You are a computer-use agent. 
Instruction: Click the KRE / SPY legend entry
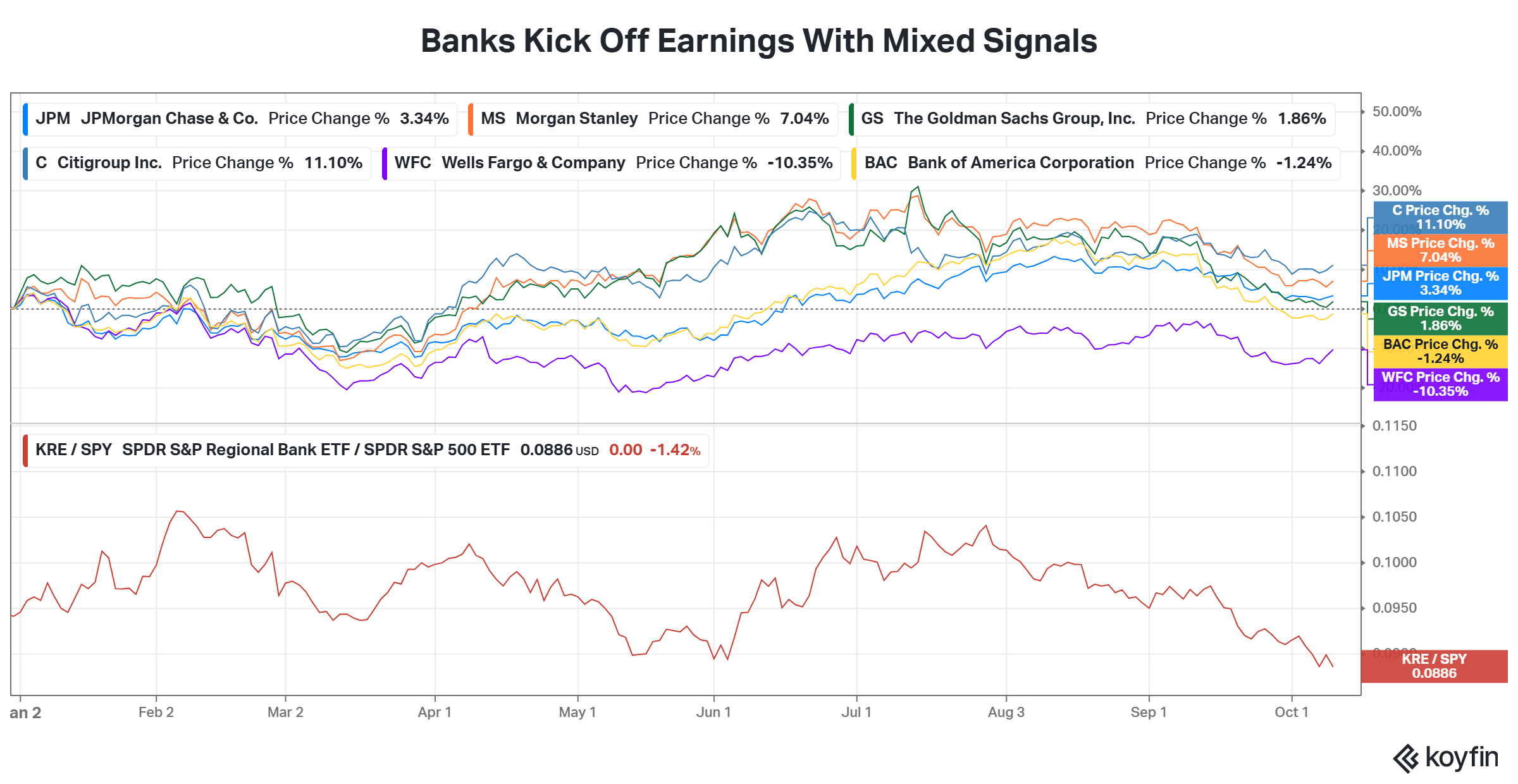click(x=366, y=450)
